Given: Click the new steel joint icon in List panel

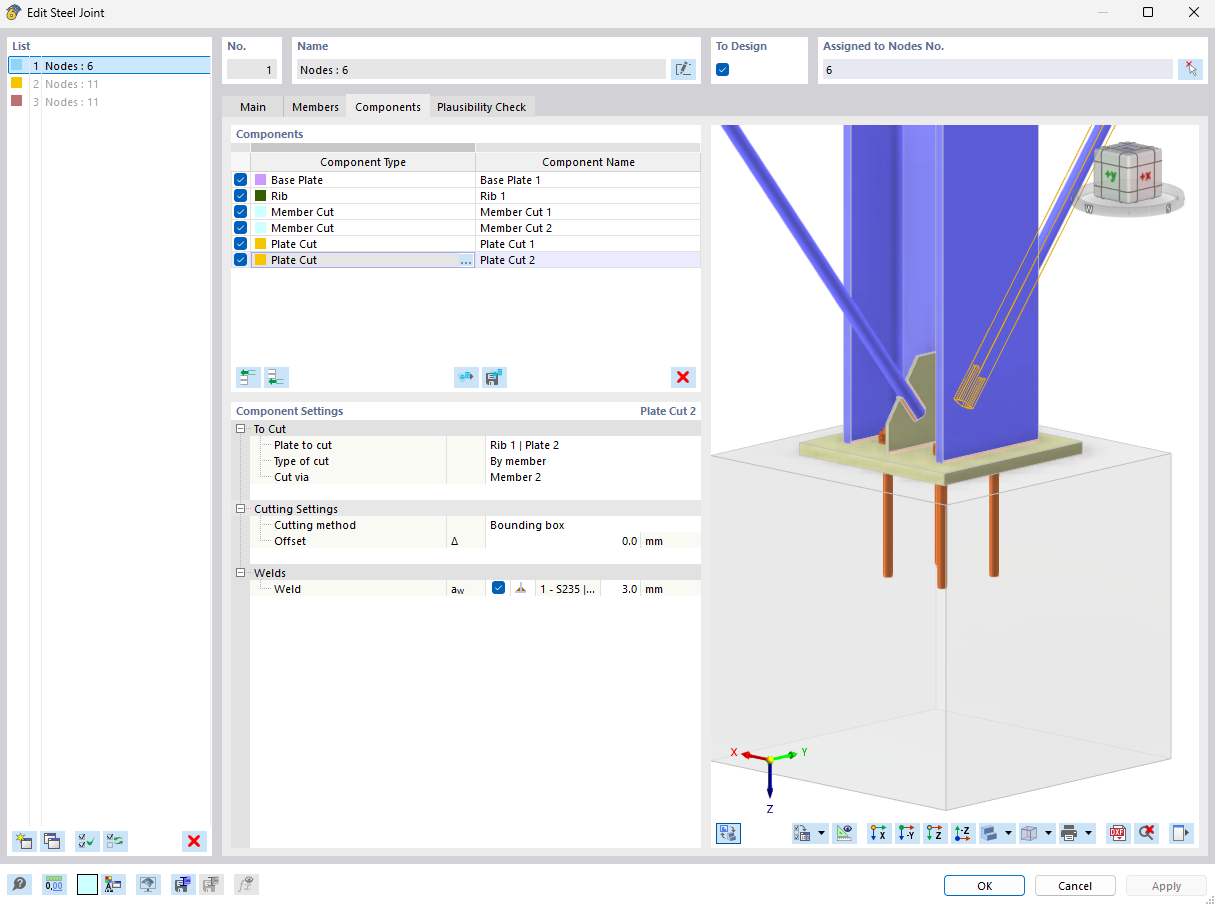Looking at the screenshot, I should pyautogui.click(x=24, y=841).
